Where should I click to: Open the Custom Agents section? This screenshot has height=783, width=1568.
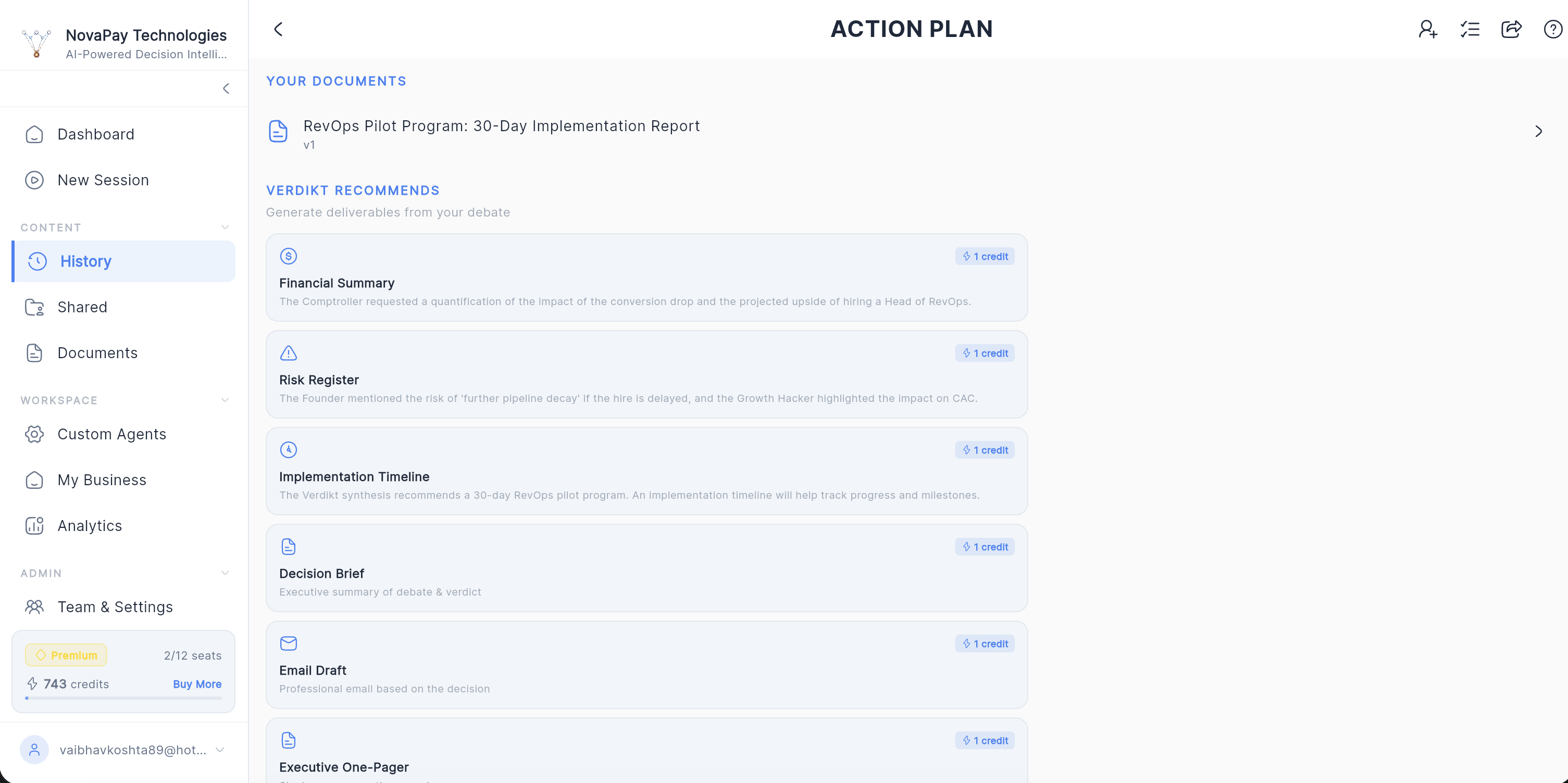coord(111,434)
